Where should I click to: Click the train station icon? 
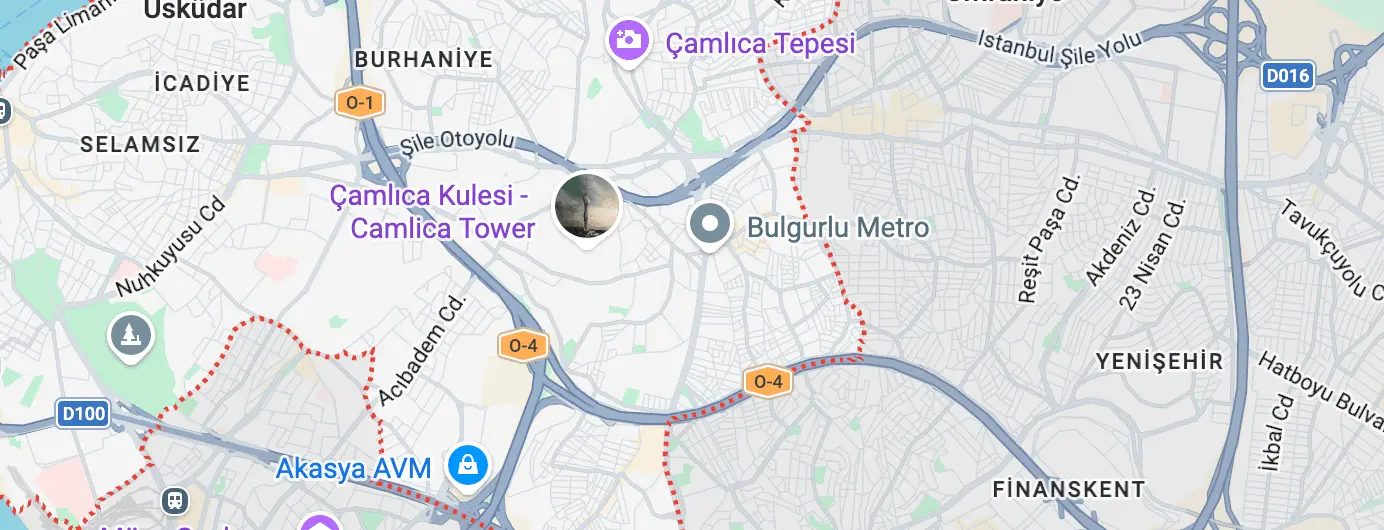176,501
